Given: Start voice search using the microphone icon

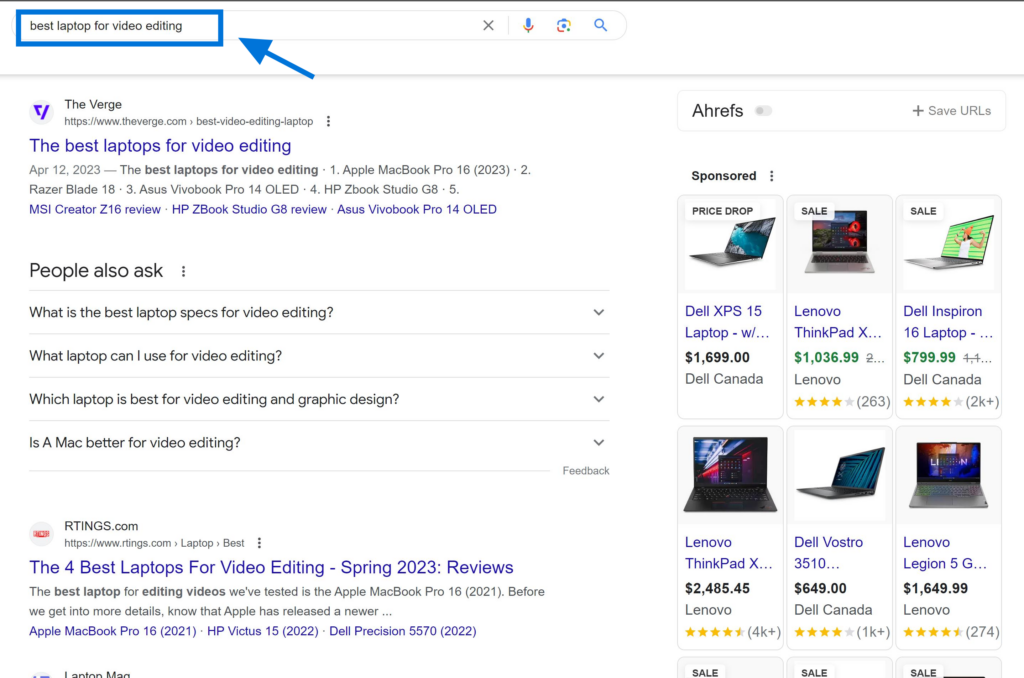Looking at the screenshot, I should (528, 25).
